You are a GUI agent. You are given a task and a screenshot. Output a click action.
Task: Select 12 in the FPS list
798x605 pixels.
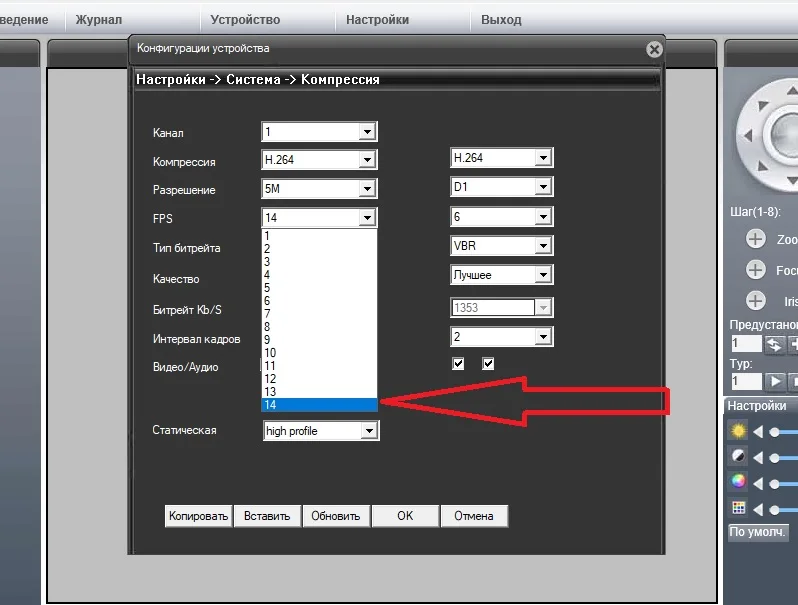[x=319, y=379]
